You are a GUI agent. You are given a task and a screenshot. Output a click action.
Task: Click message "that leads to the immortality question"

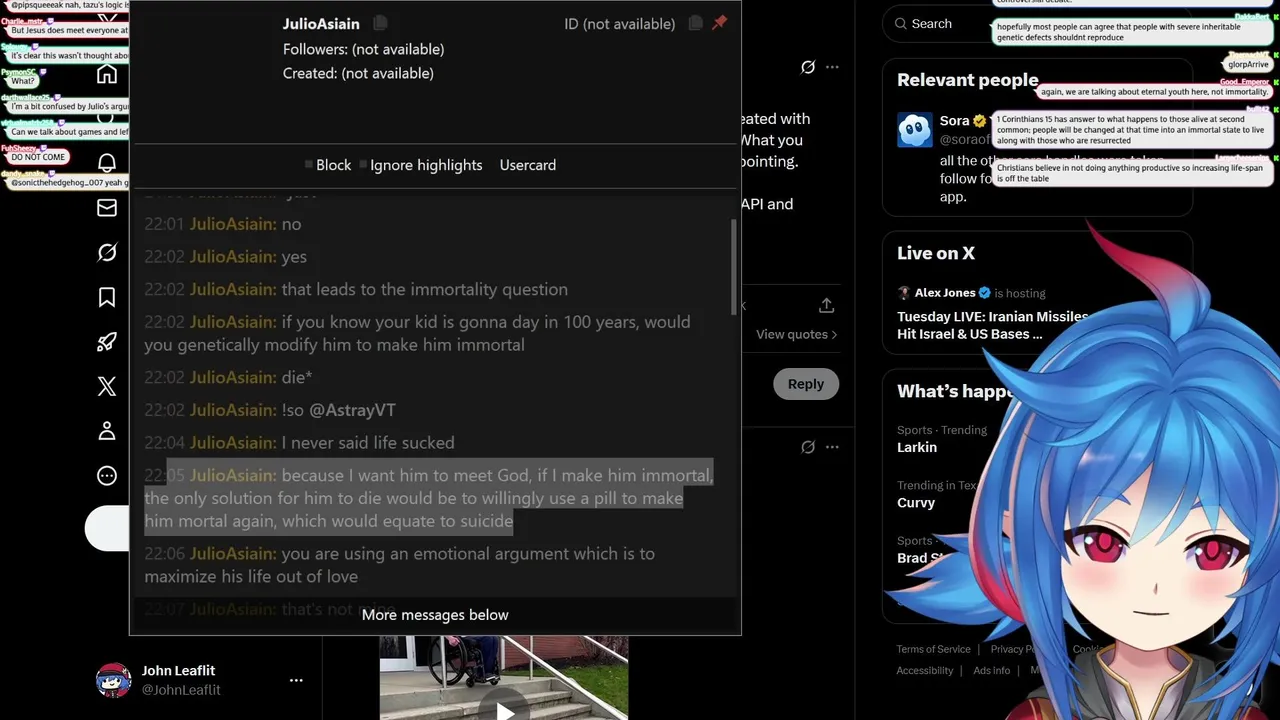424,289
